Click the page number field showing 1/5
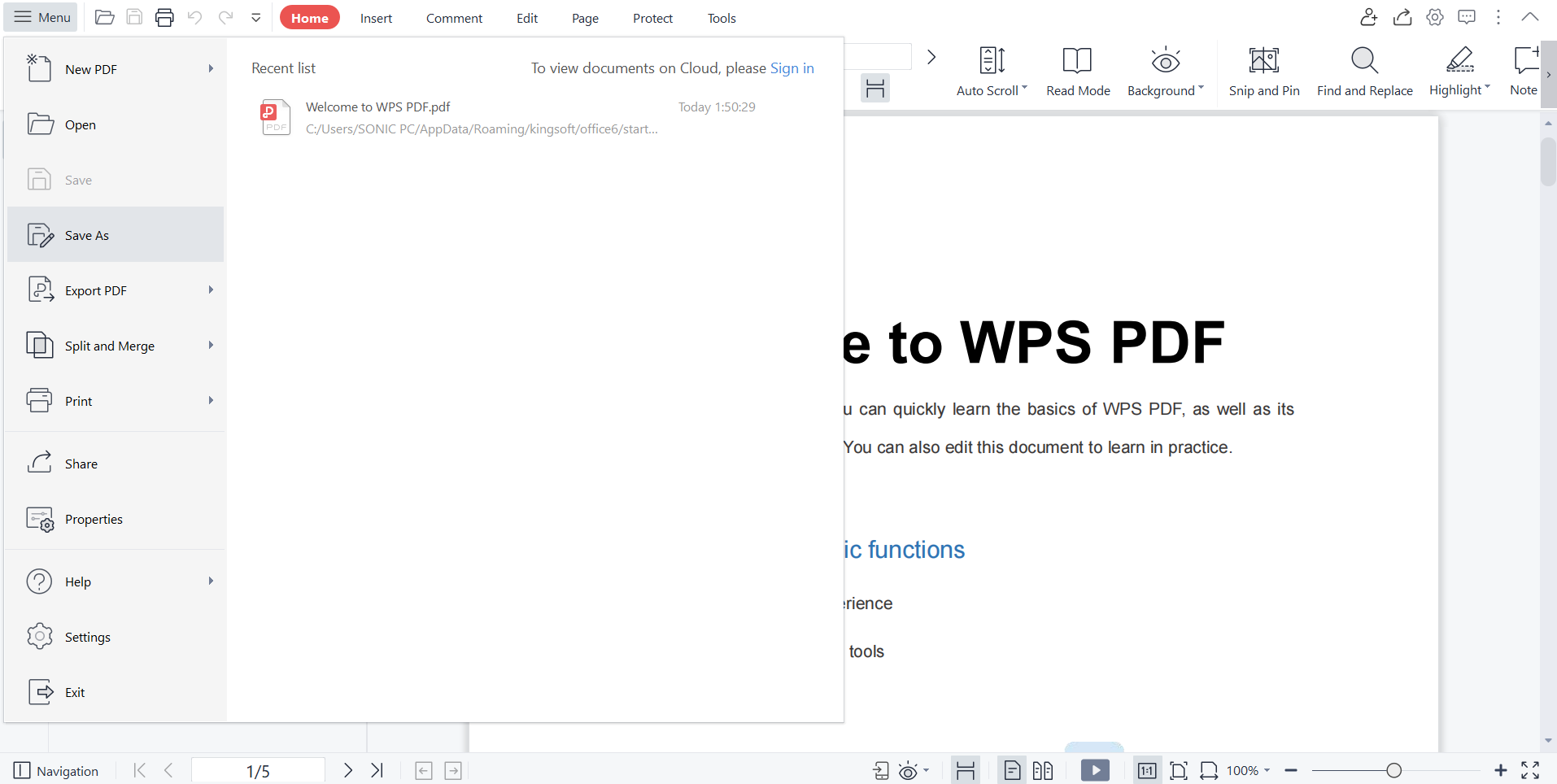Viewport: 1557px width, 784px height. point(258,770)
